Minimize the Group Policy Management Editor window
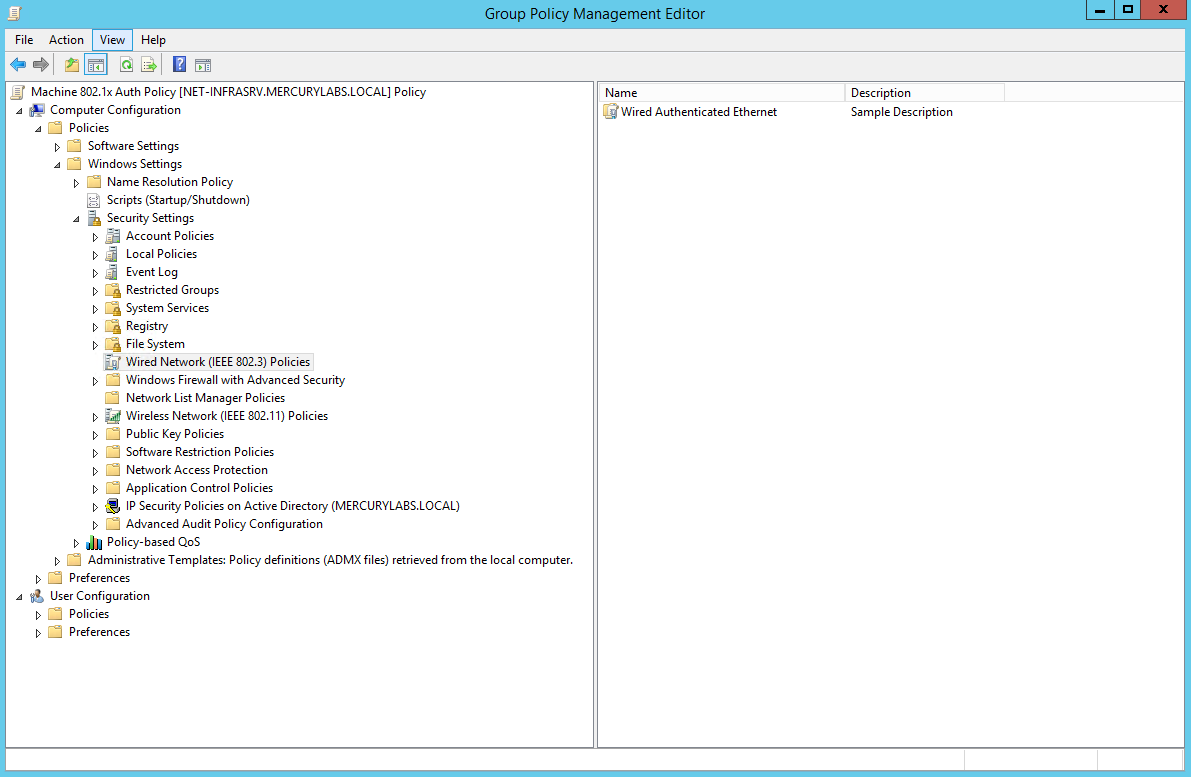Screen dimensions: 1191x777 (1100, 10)
